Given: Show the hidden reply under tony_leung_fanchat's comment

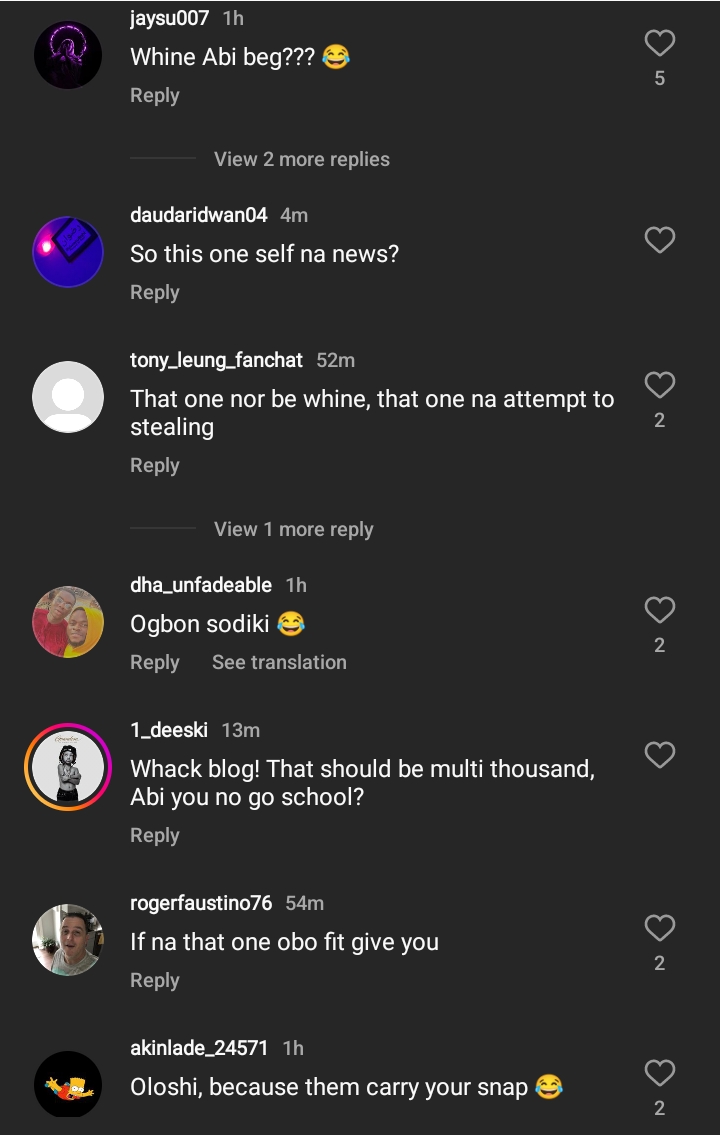Looking at the screenshot, I should pos(293,529).
